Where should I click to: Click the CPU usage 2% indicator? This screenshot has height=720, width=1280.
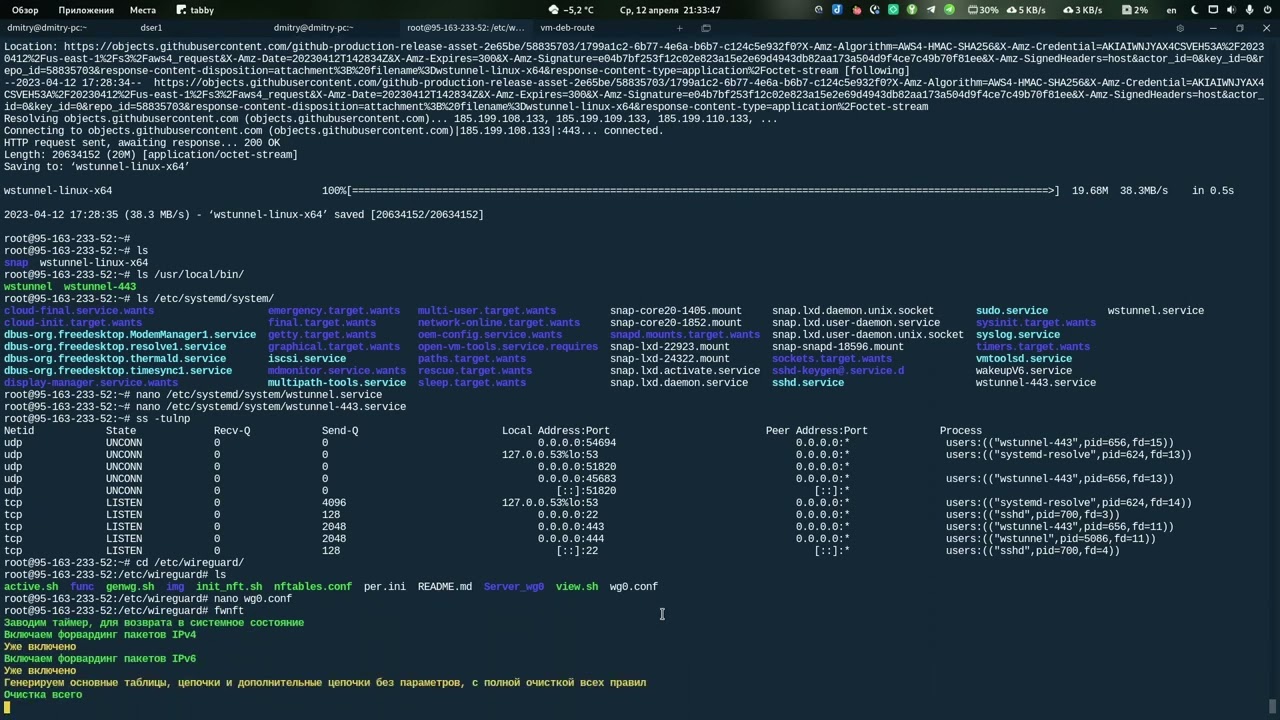(1135, 10)
